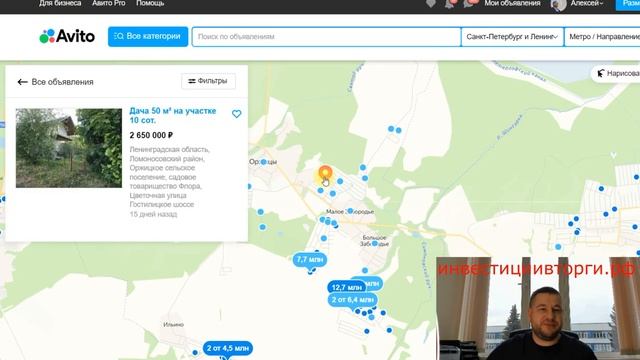This screenshot has height=360, width=640.
Task: Click the Ильино label on map
Action: point(173,325)
